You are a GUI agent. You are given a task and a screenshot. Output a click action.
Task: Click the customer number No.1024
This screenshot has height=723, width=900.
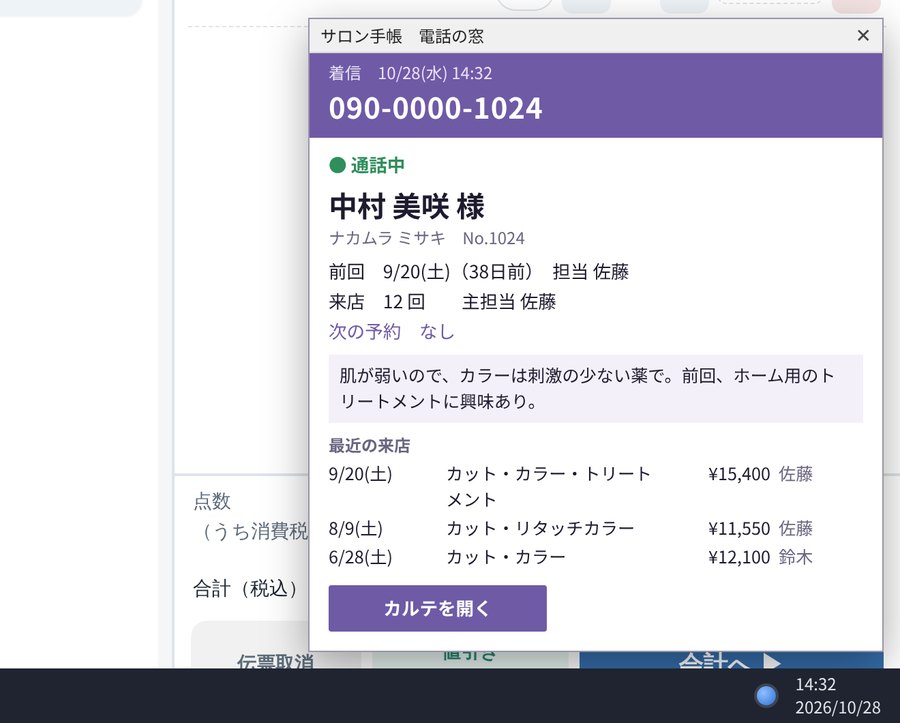(x=494, y=238)
